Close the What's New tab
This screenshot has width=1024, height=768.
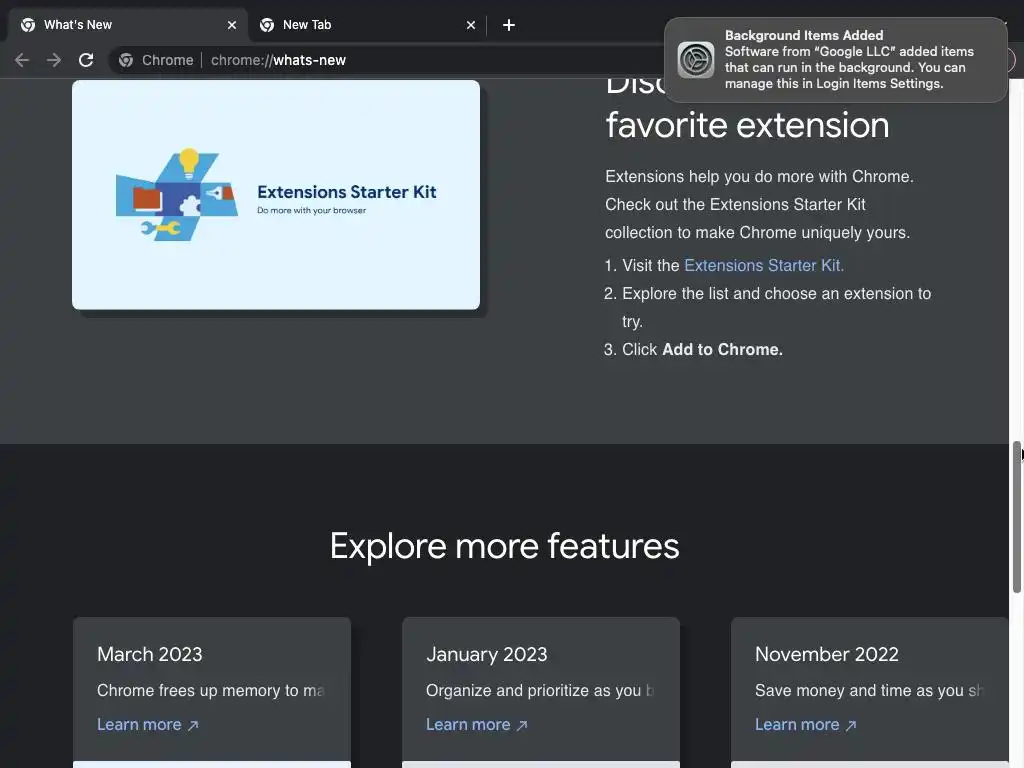pos(232,25)
